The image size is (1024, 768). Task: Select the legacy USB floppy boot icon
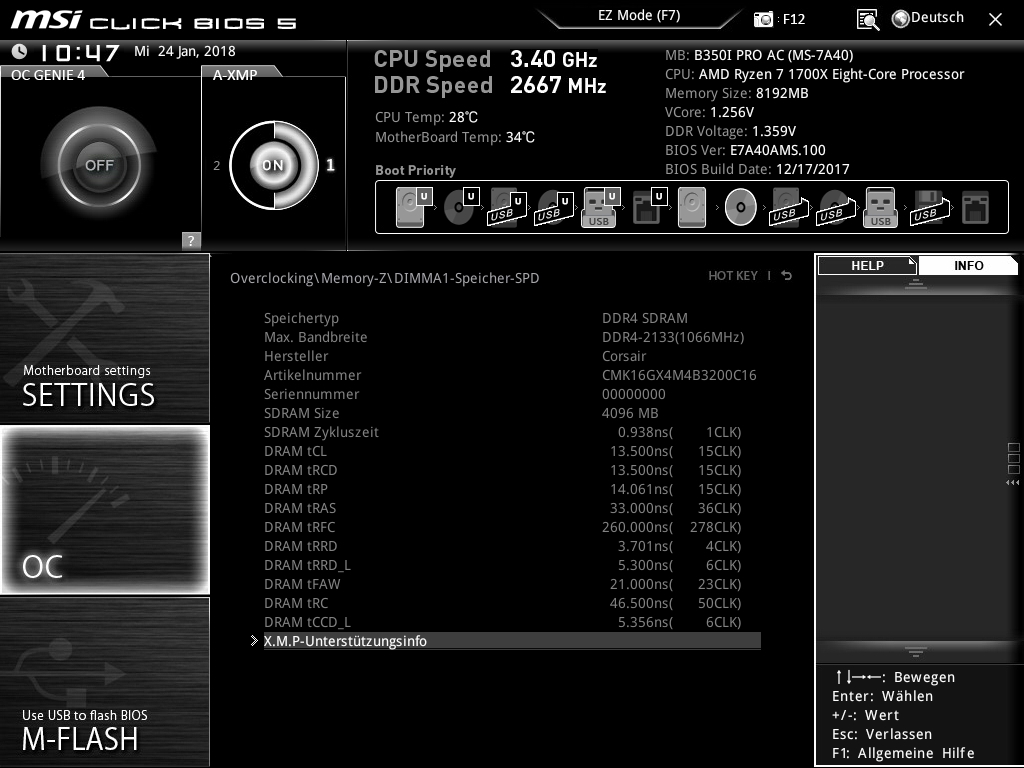point(930,207)
